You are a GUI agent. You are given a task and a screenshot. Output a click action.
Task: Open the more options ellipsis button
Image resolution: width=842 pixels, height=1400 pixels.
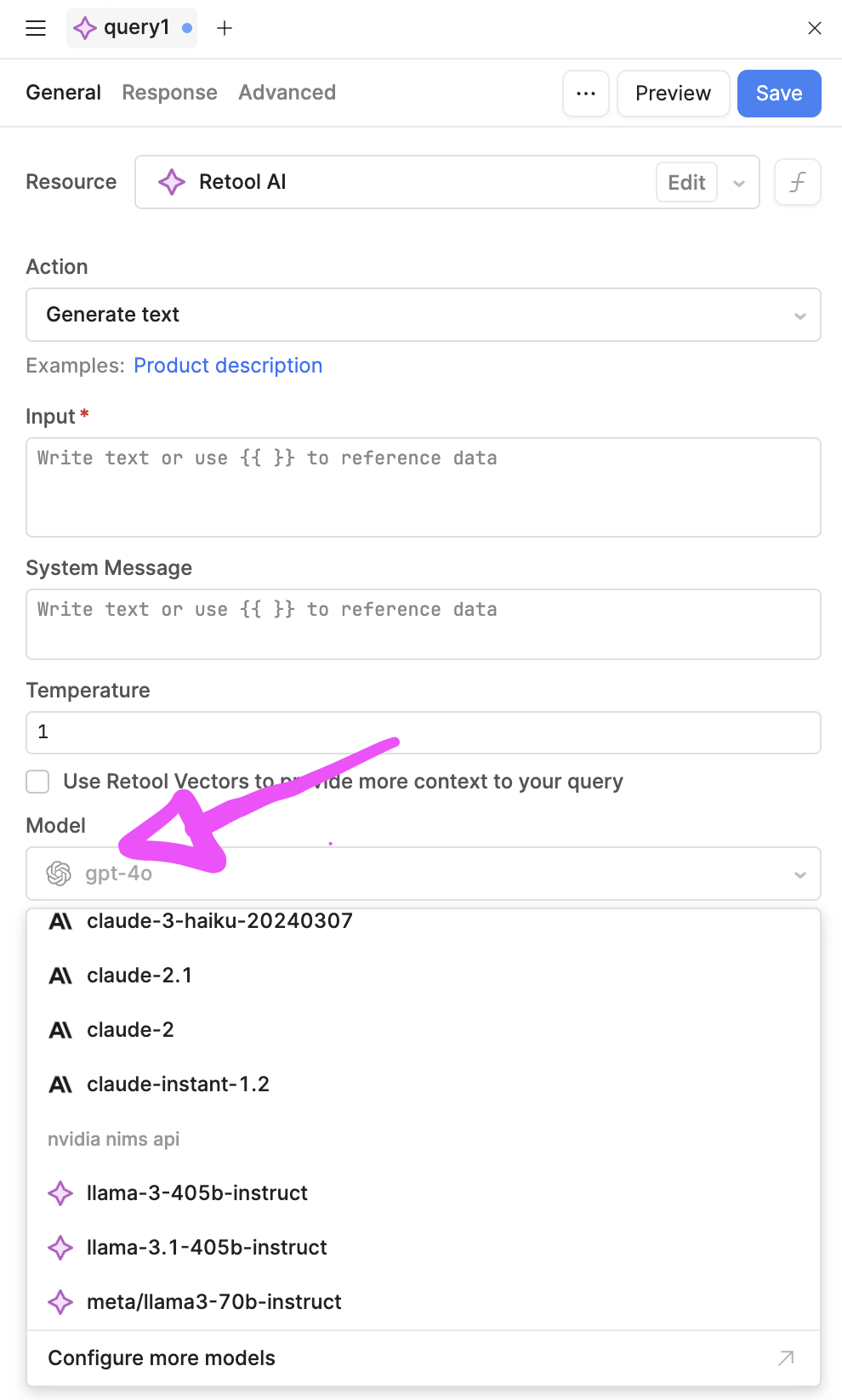586,94
